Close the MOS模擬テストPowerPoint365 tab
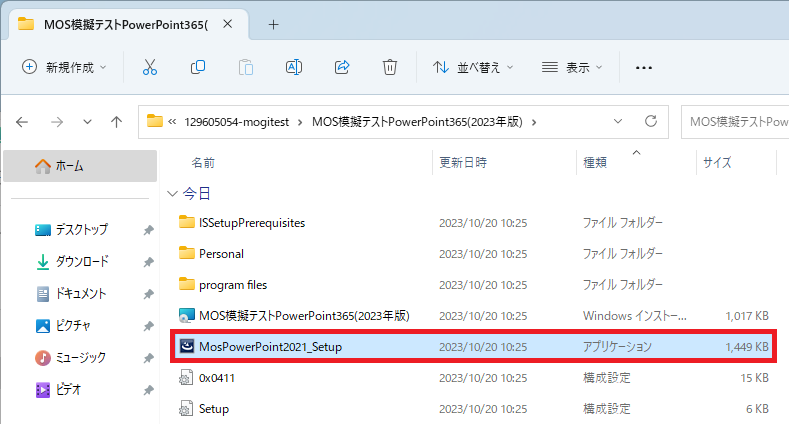The height and width of the screenshot is (424, 789). [x=227, y=24]
